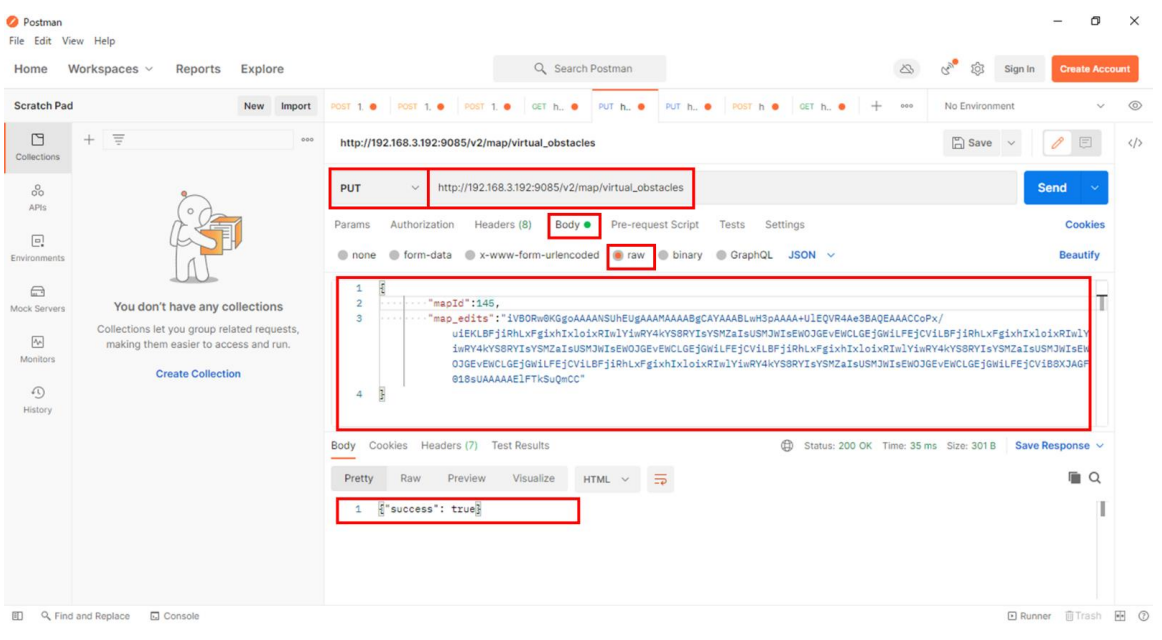The image size is (1162, 640).
Task: Select the form-data radio option
Action: [394, 255]
